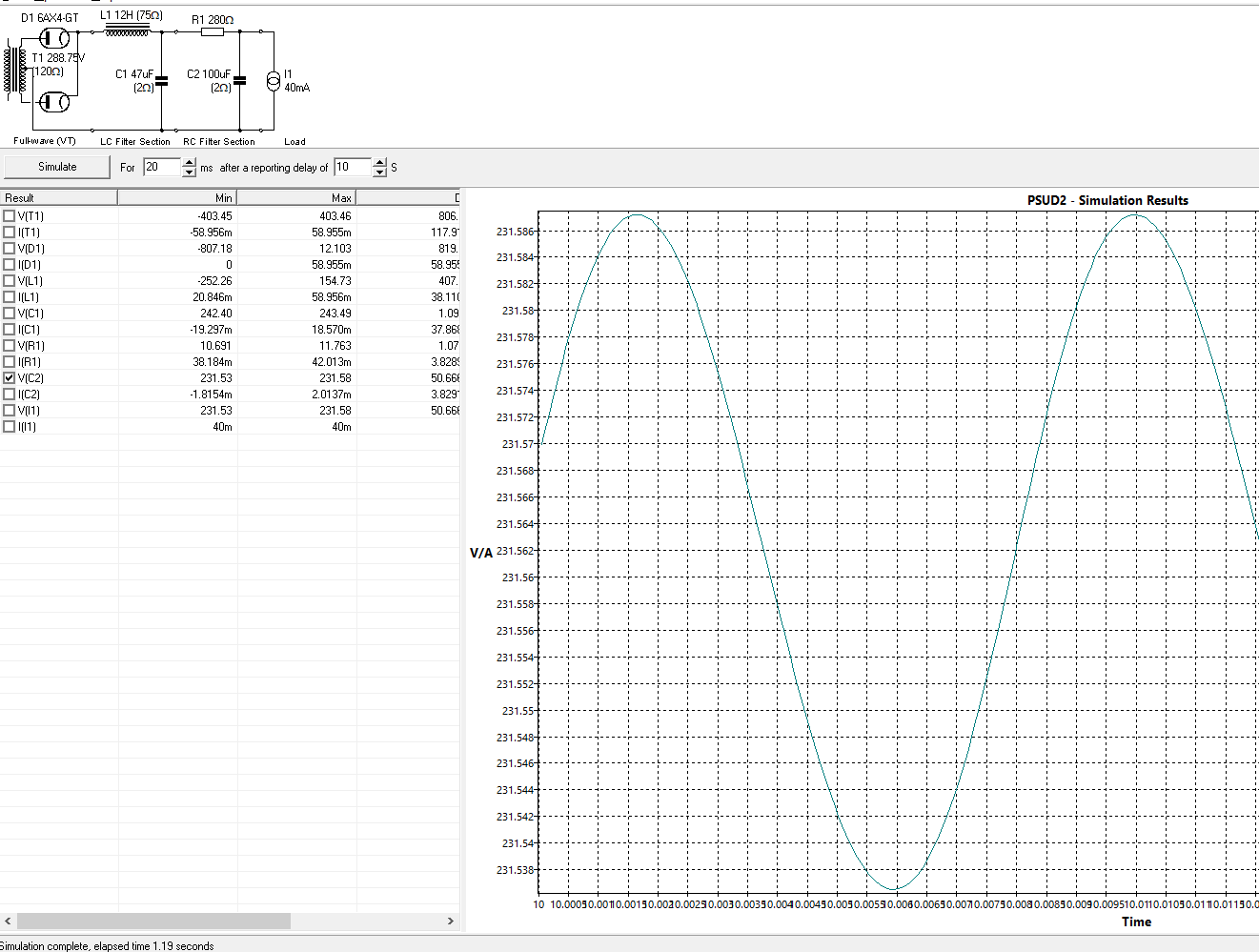Click the C1 47uF capacitor symbol
Viewport: 1259px width, 952px height.
coord(161,81)
